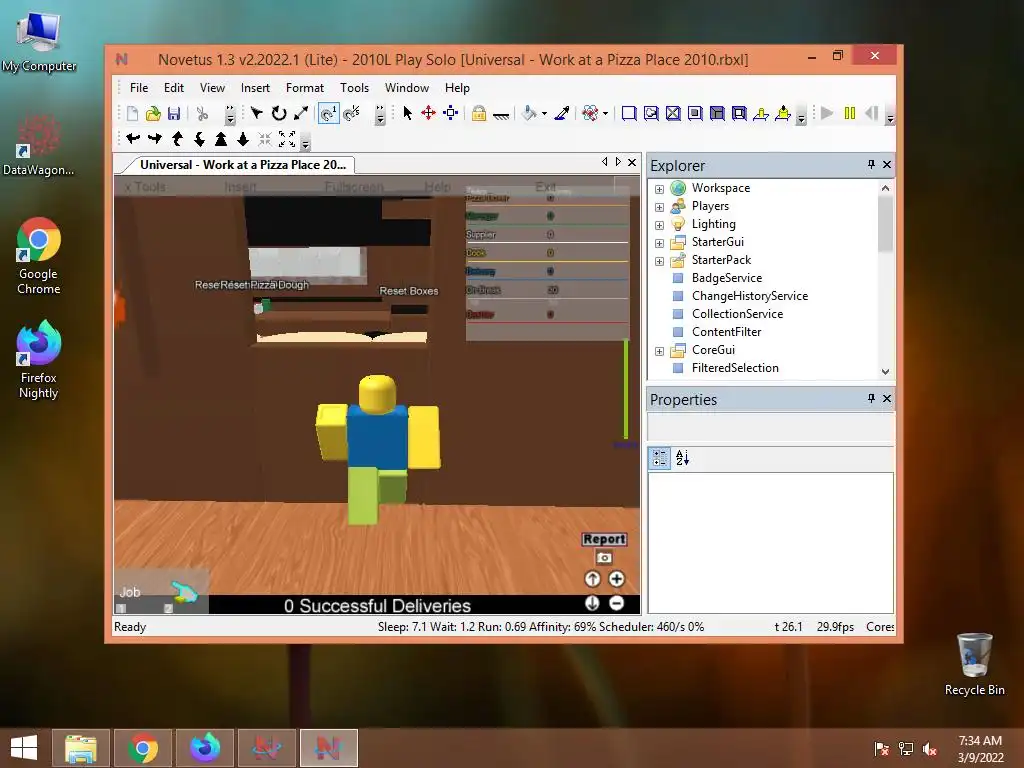Toggle the 1/5-stud grid snap
The image size is (1024, 768).
(351, 114)
